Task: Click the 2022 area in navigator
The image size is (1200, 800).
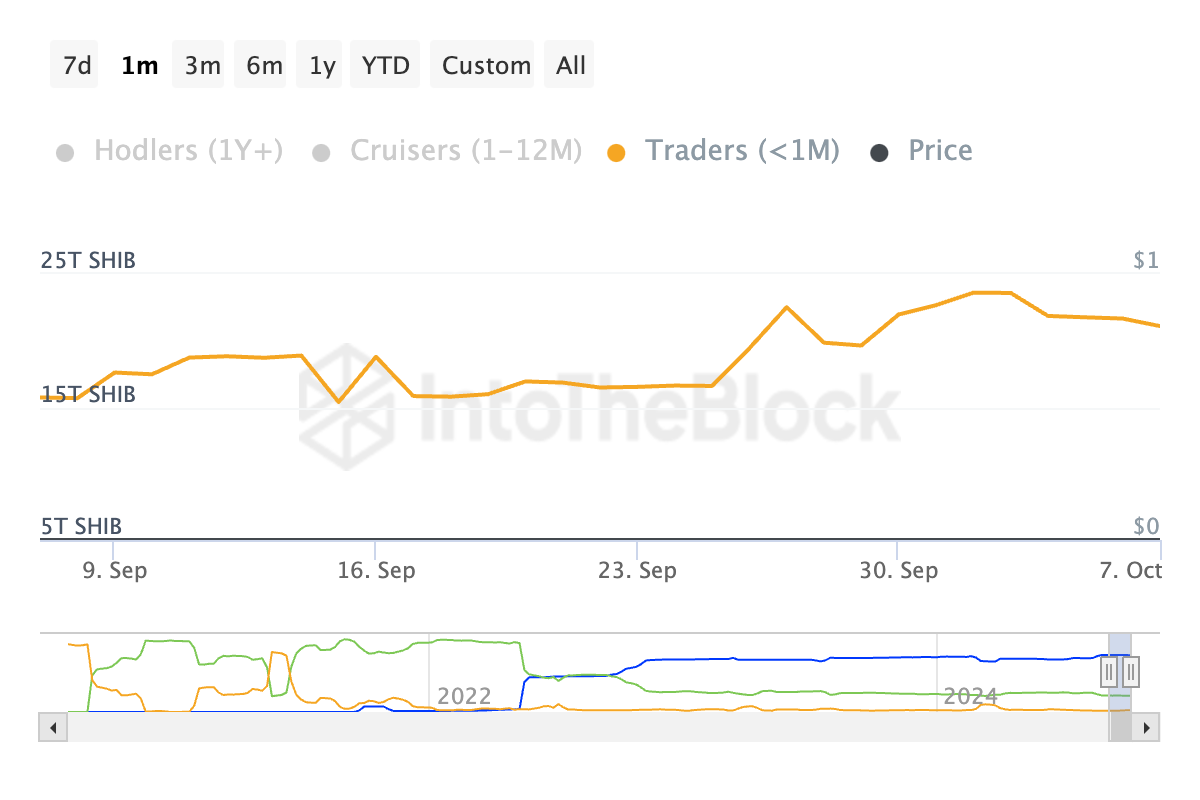Action: coord(464,694)
